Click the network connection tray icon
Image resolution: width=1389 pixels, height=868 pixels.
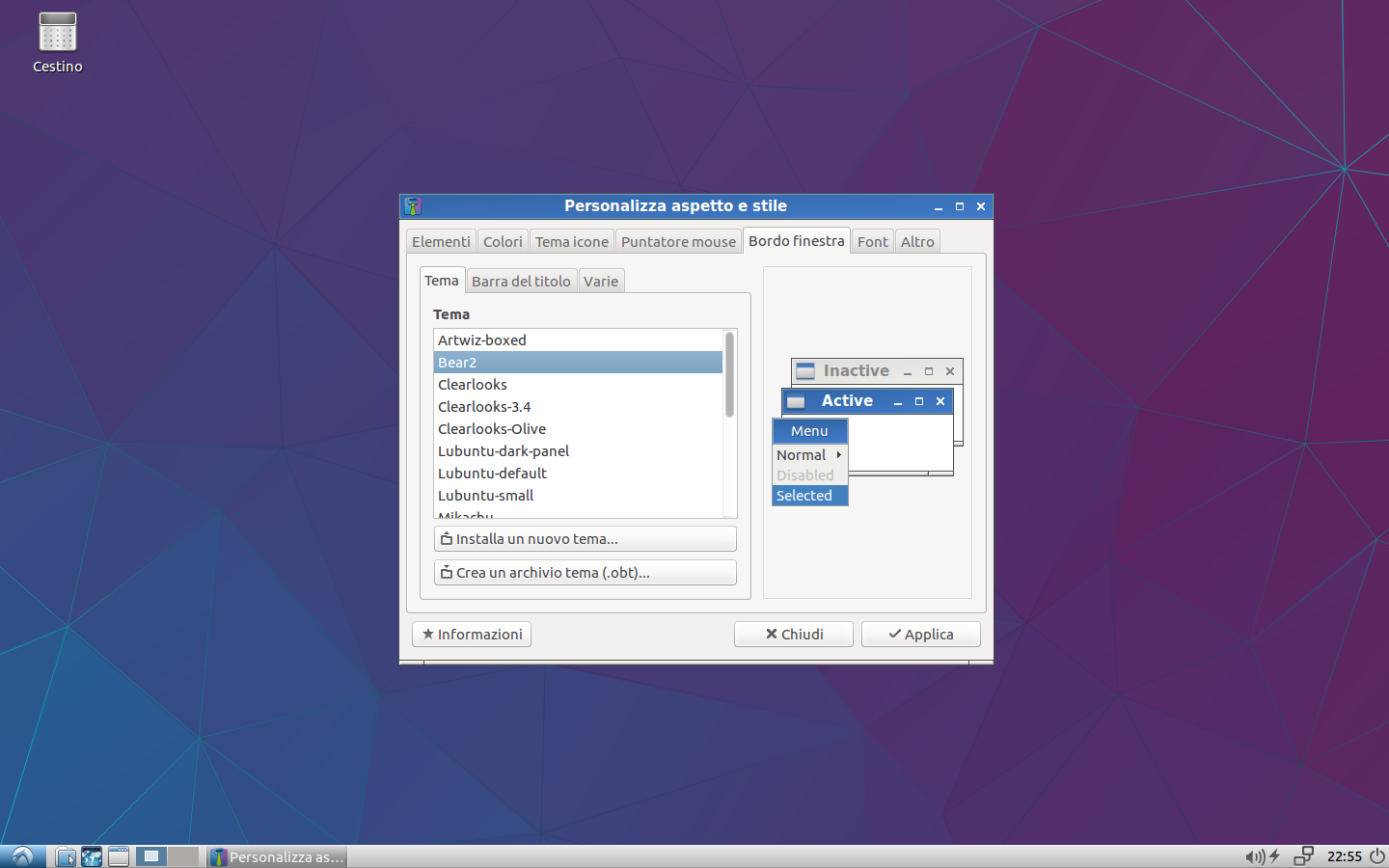coord(1303,856)
